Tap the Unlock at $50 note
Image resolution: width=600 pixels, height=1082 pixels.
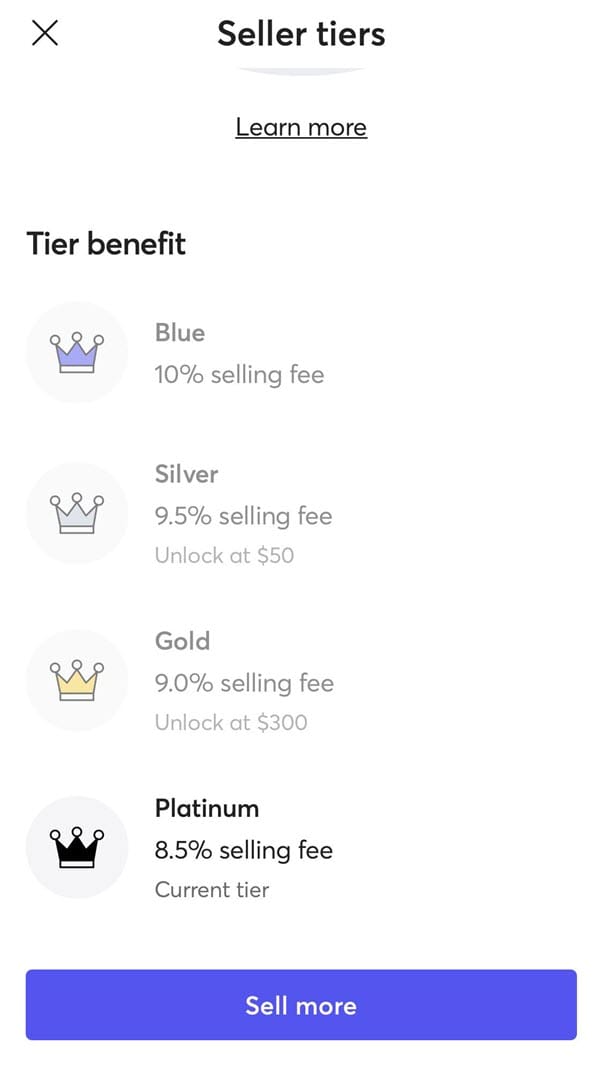coord(224,556)
